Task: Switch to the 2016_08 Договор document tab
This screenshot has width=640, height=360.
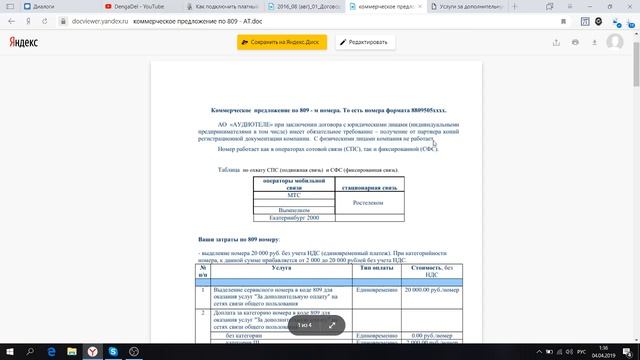Action: tap(303, 7)
